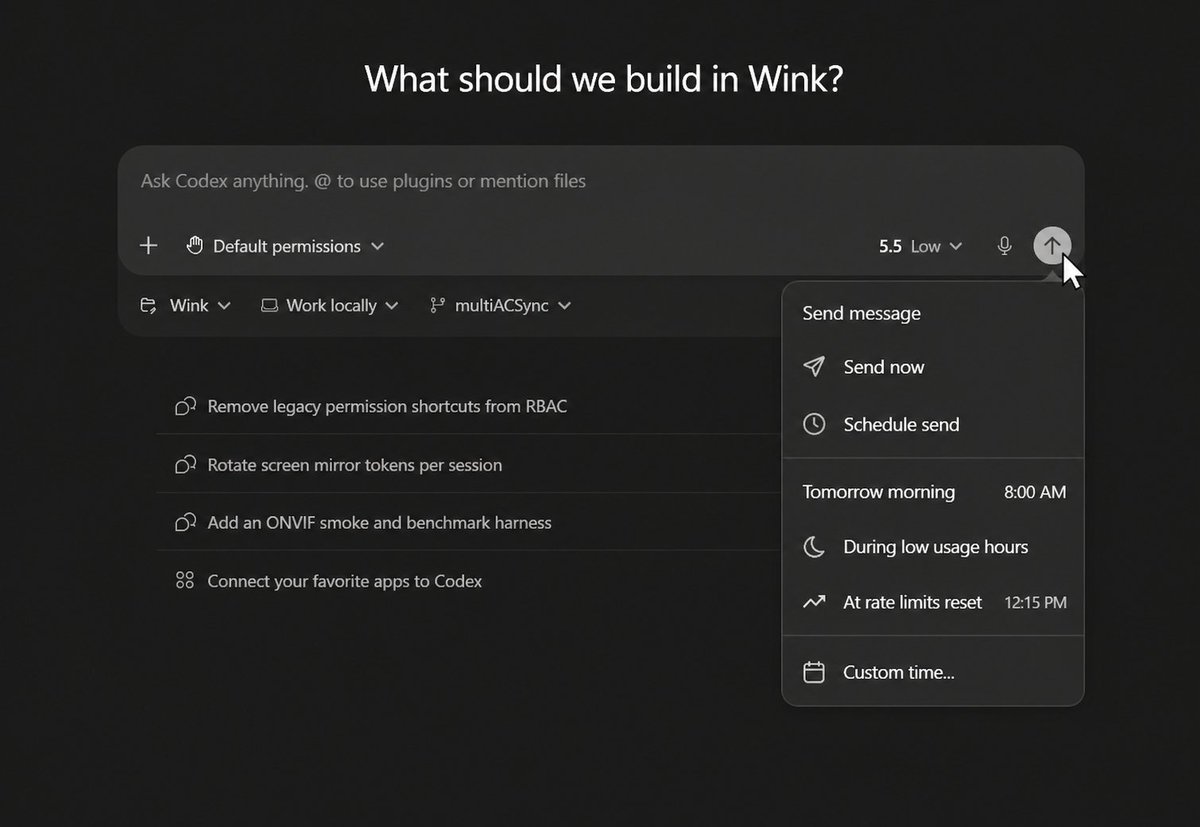Choose During low usage hours option
Image resolution: width=1200 pixels, height=827 pixels.
pyautogui.click(x=933, y=547)
